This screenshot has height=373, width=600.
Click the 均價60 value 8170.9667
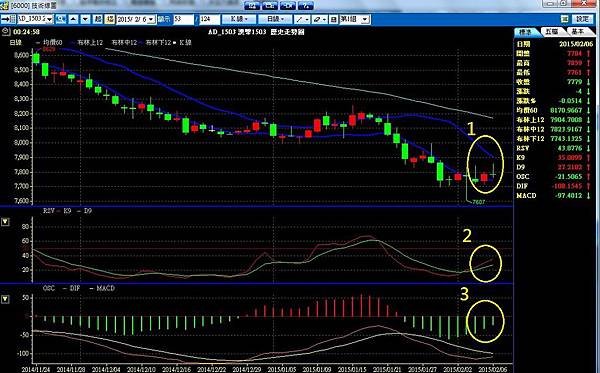point(566,110)
